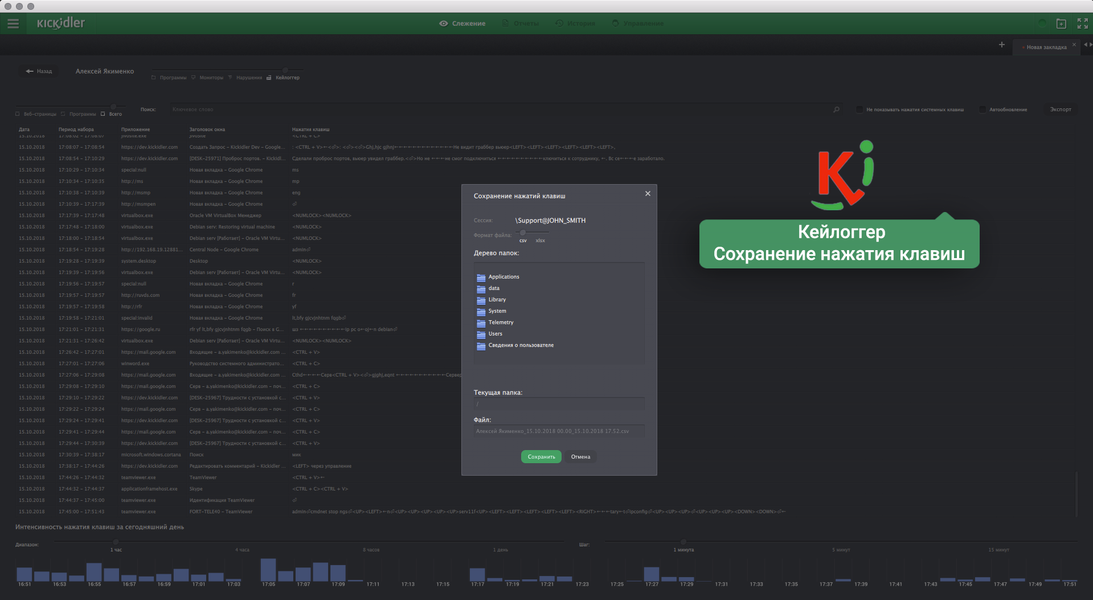Click the add-to-folder icon in the green header
Viewport: 1093px width, 600px height.
tap(1061, 24)
